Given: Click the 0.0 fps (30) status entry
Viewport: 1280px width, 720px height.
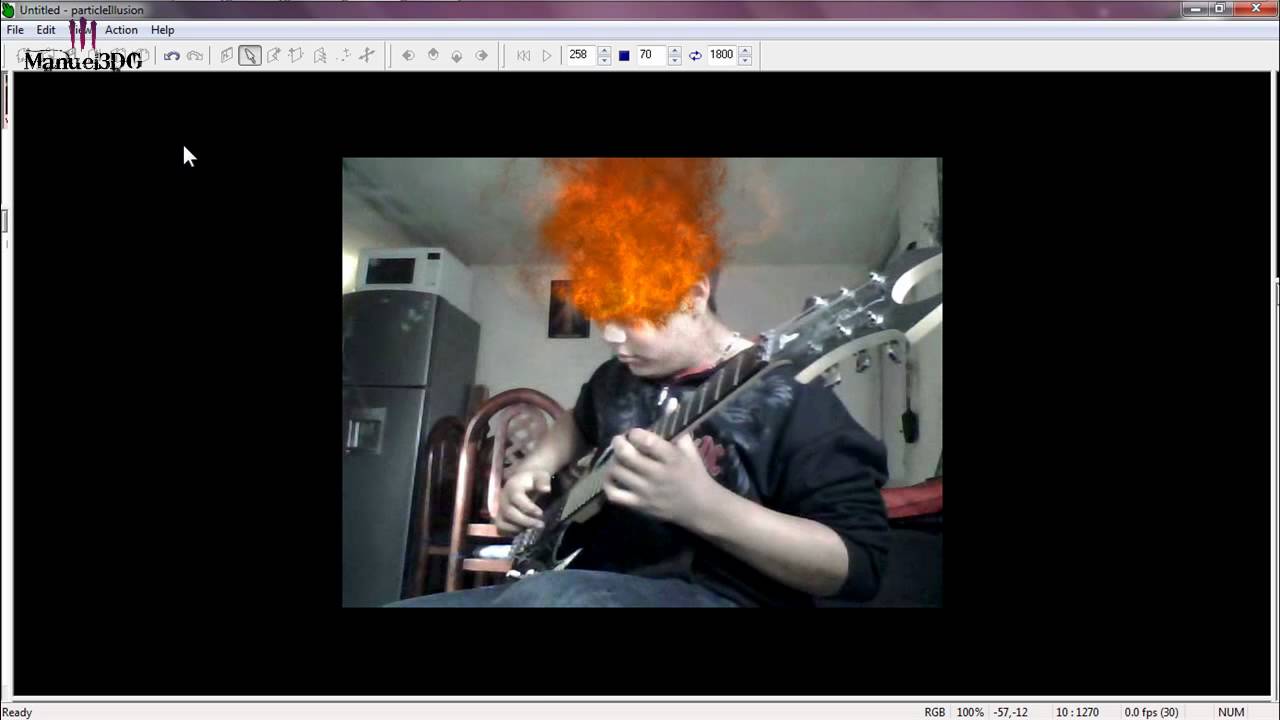Looking at the screenshot, I should click(x=1151, y=712).
